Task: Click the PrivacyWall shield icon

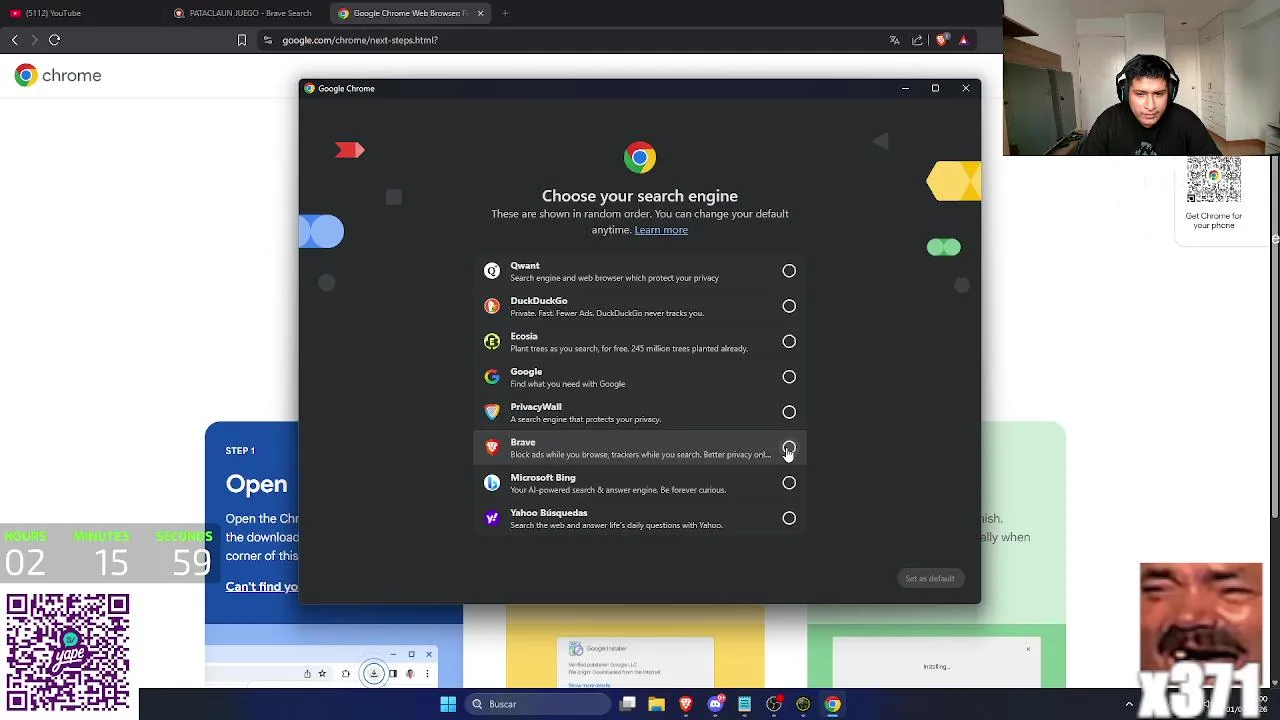Action: pos(492,412)
